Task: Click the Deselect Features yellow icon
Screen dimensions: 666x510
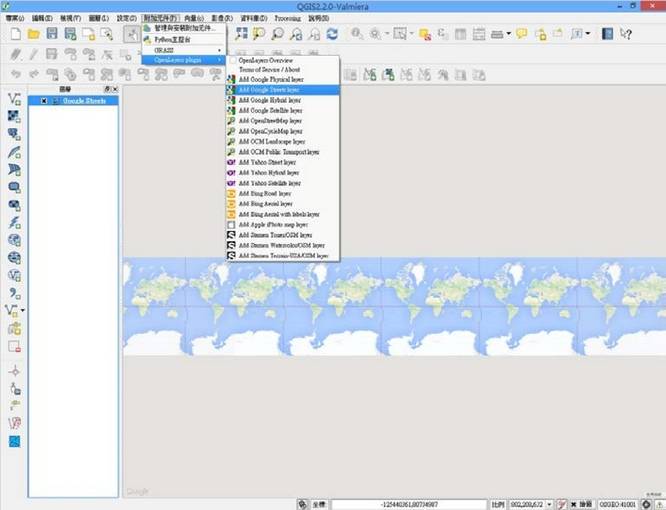Action: pos(425,34)
